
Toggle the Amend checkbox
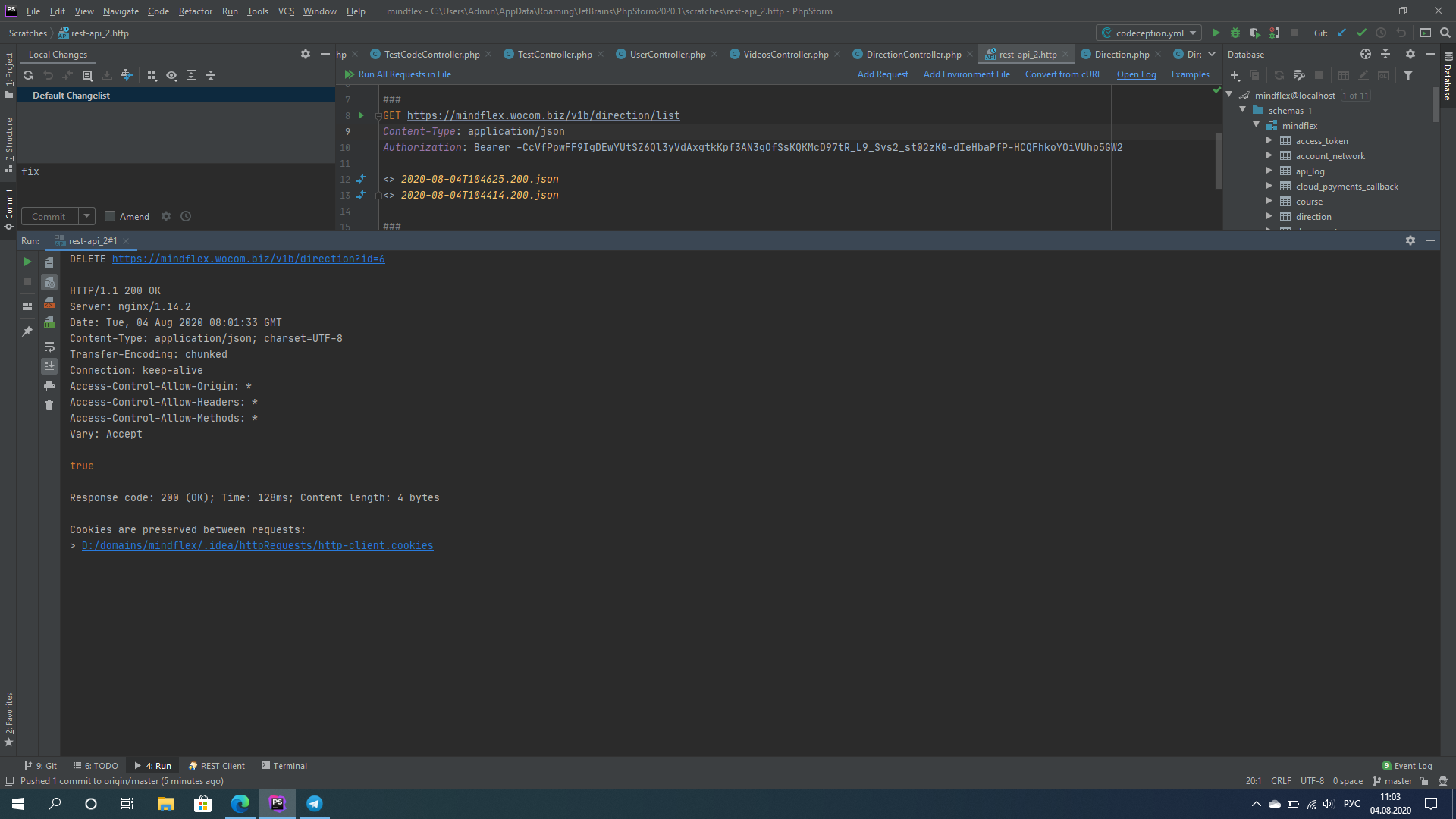[110, 216]
